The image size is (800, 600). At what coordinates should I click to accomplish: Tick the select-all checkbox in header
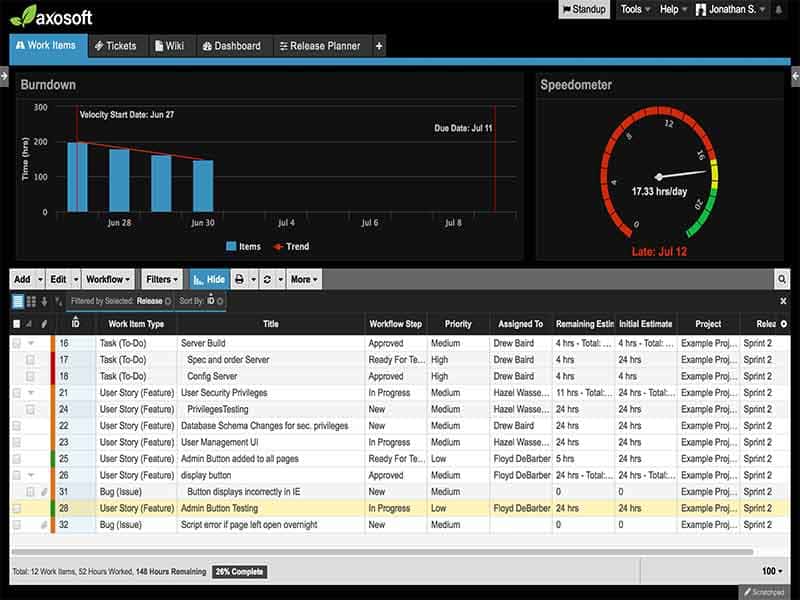pyautogui.click(x=16, y=324)
